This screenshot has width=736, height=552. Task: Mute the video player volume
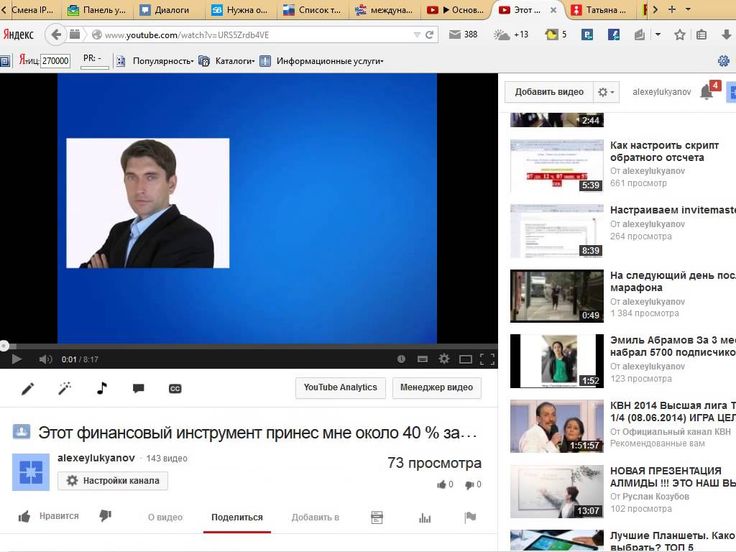coord(45,359)
